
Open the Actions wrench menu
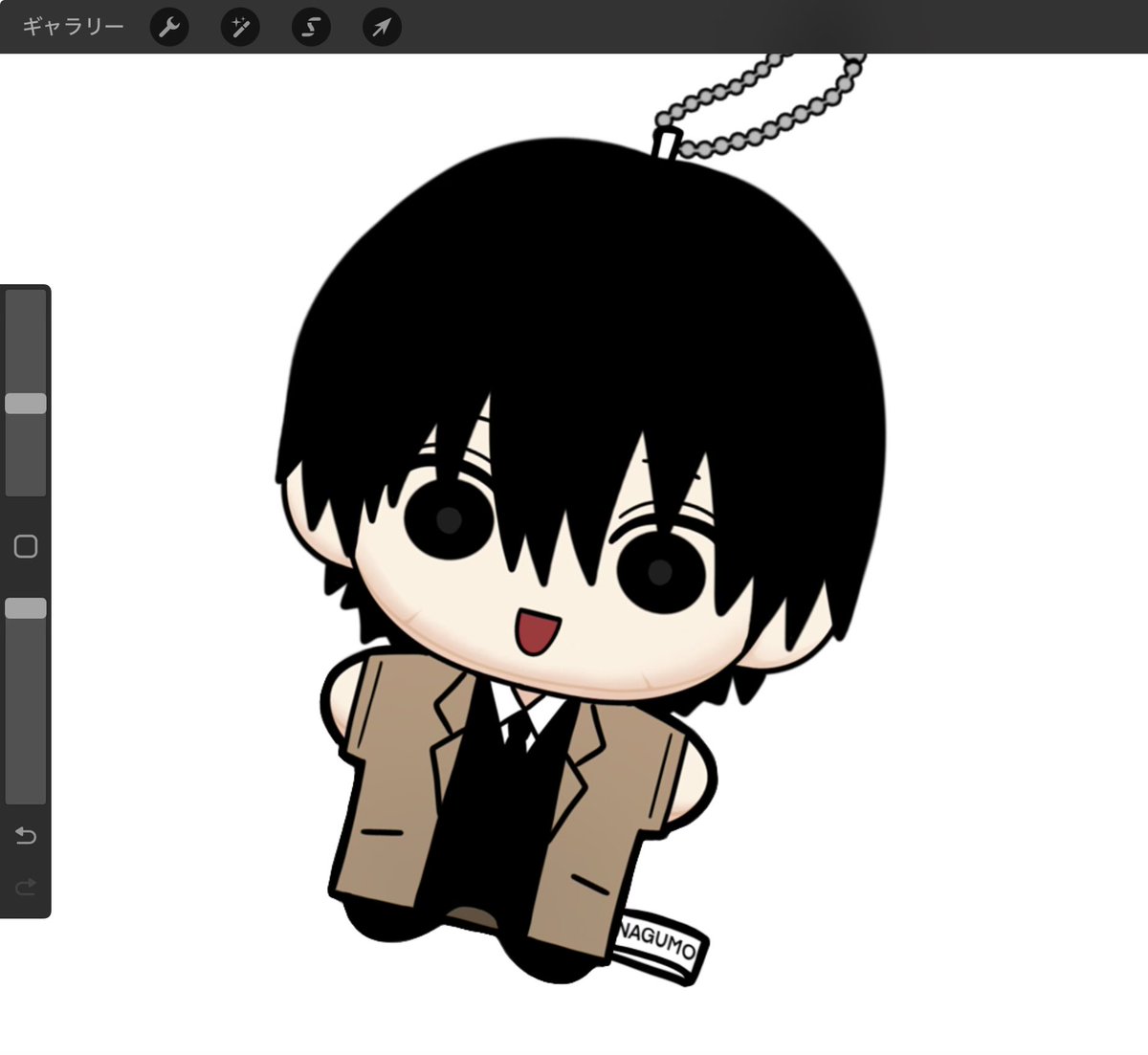169,28
